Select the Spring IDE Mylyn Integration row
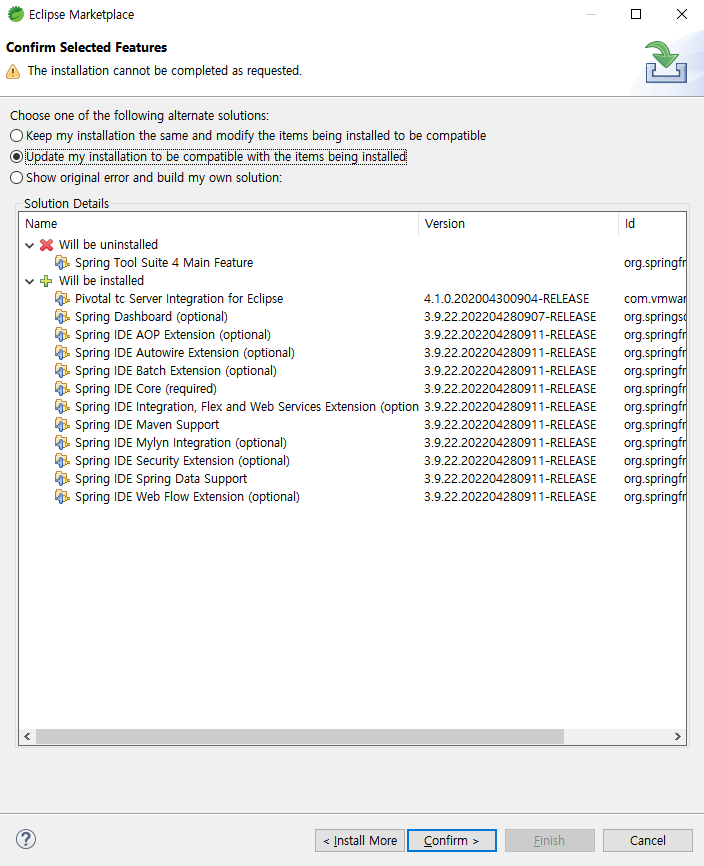Screen dimensions: 704x866 (352, 442)
